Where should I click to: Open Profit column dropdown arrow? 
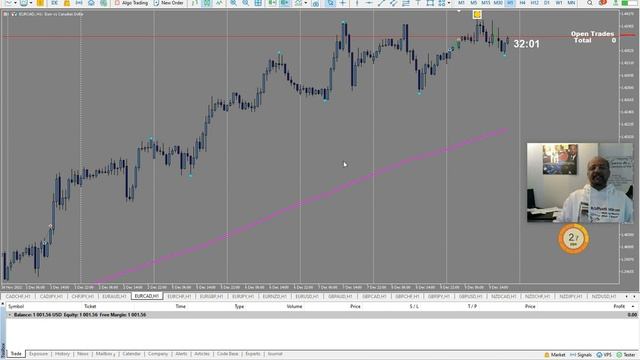click(633, 306)
